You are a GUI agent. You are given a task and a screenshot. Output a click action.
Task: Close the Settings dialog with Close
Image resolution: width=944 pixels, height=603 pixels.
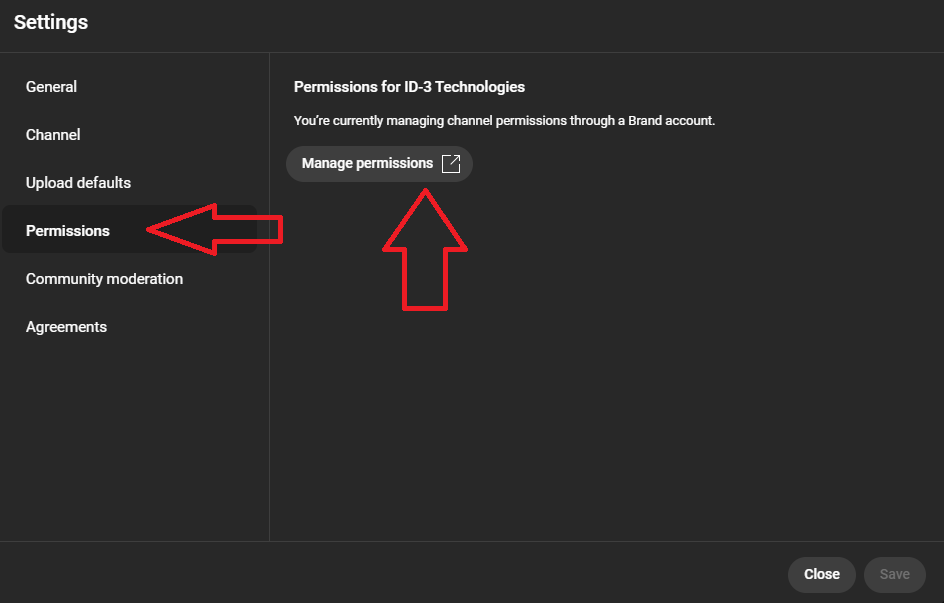[822, 574]
